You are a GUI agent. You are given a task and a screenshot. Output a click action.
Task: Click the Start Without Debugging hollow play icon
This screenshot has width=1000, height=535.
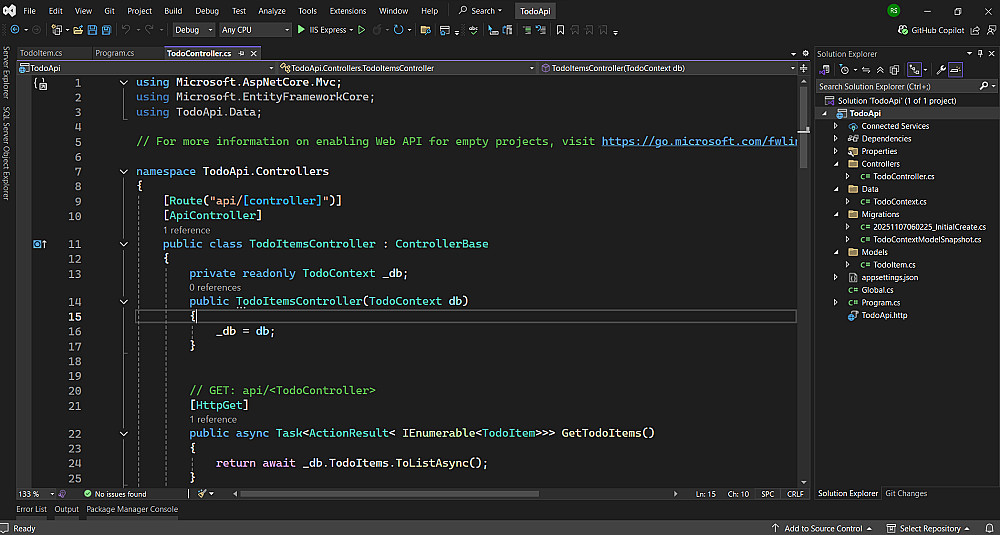[362, 30]
